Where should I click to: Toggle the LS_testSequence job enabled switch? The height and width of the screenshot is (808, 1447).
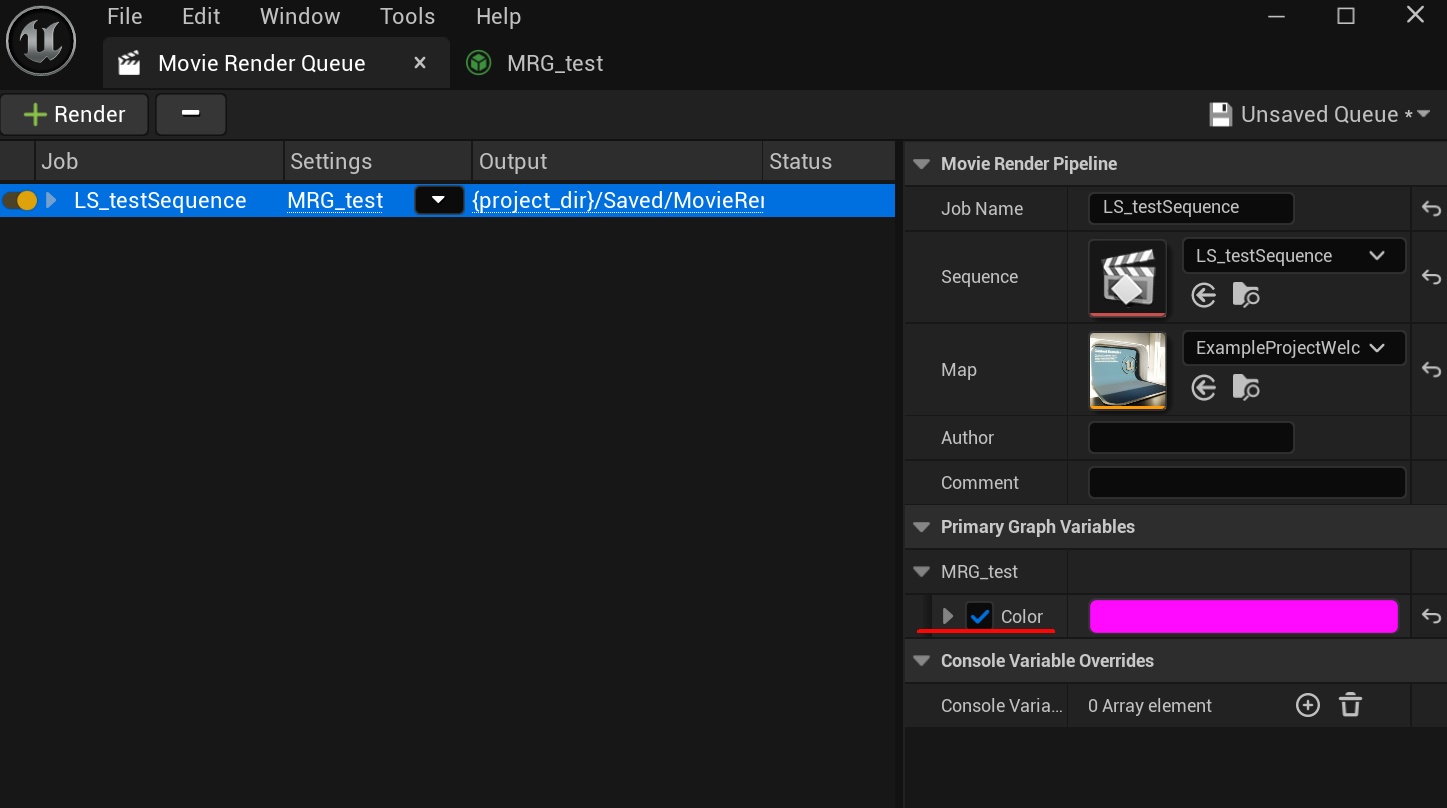(x=20, y=200)
